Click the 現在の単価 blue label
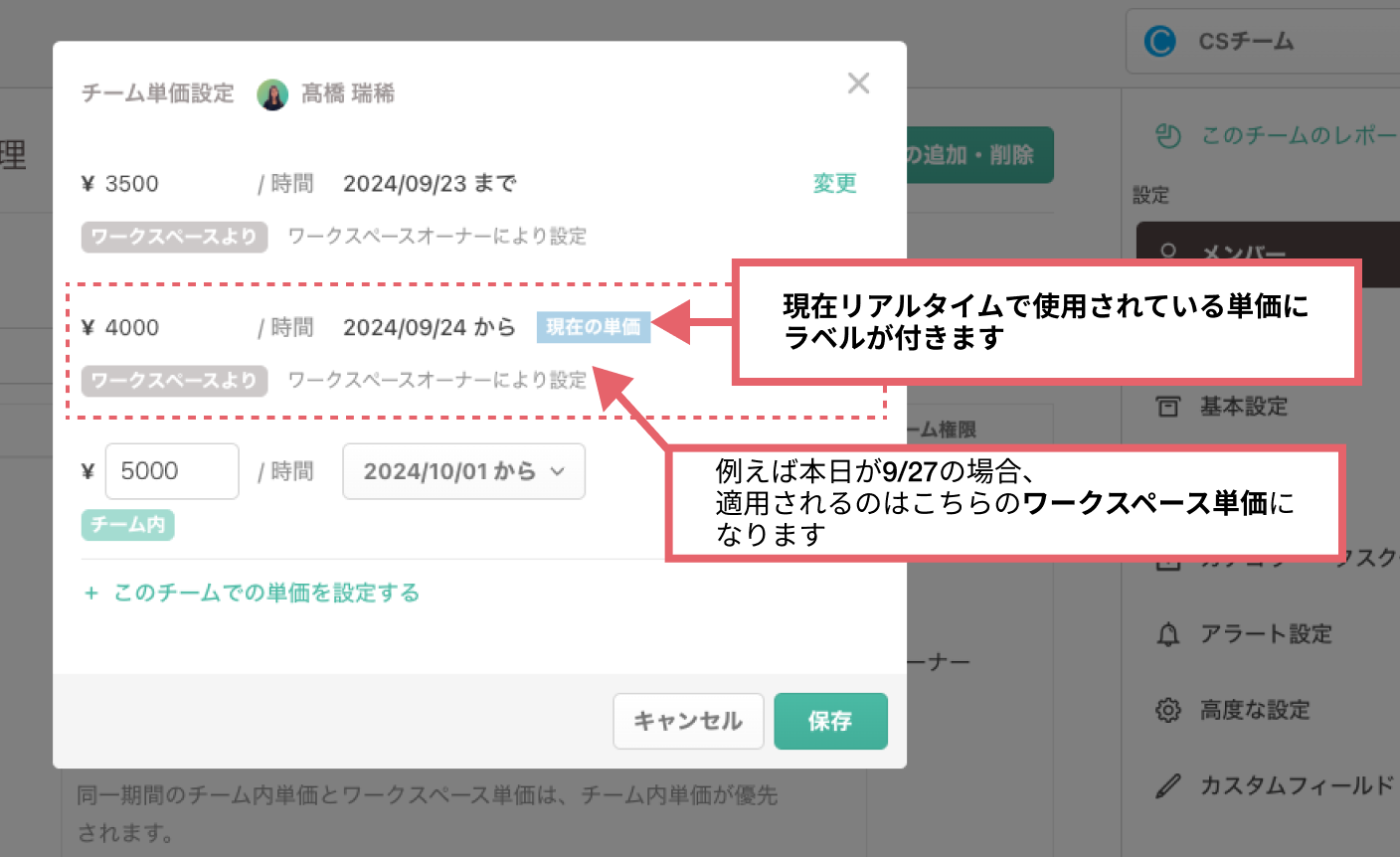Screen dimensions: 1400x857 point(594,327)
